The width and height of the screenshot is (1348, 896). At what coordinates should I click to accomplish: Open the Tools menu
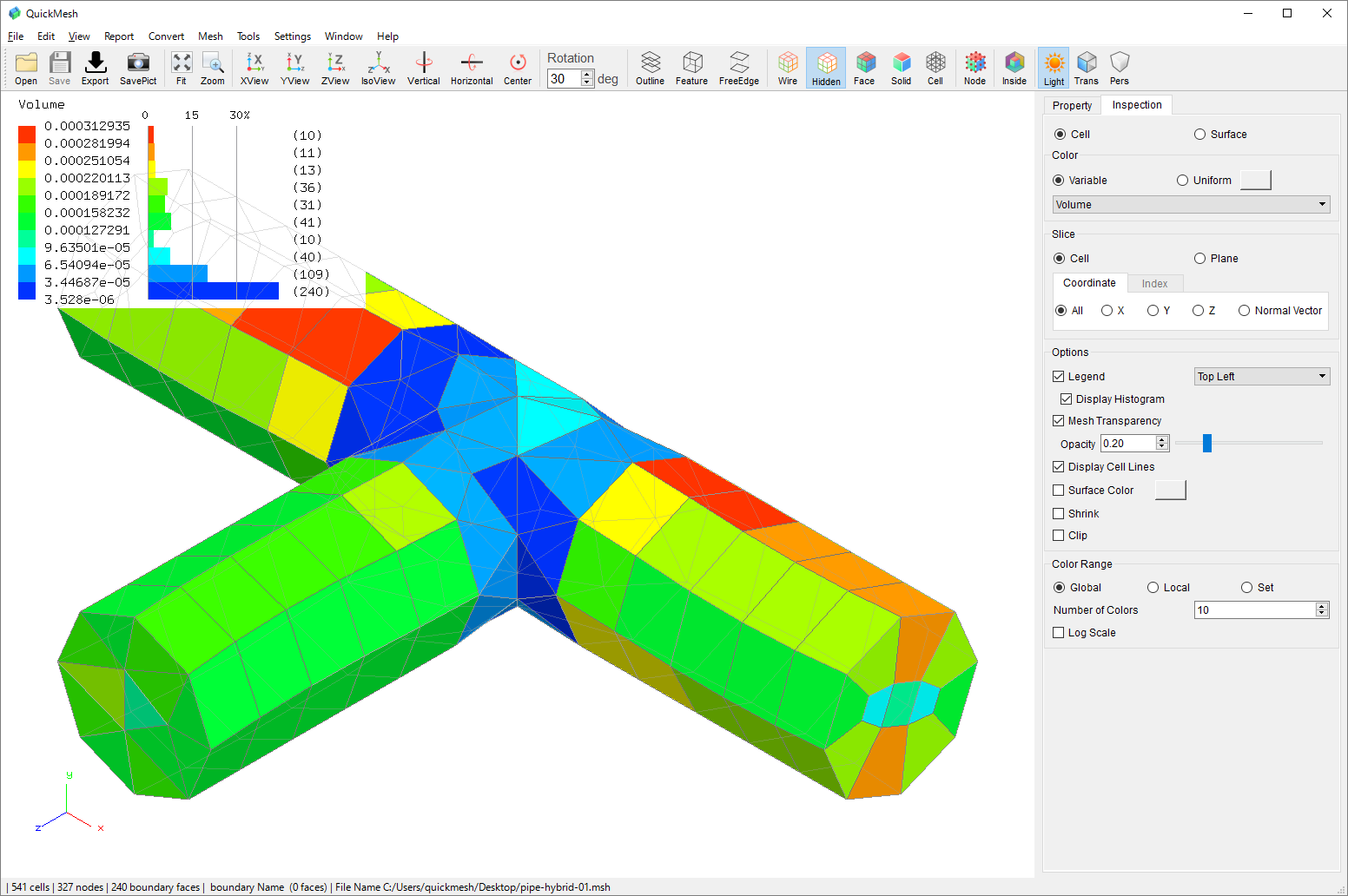[x=248, y=36]
